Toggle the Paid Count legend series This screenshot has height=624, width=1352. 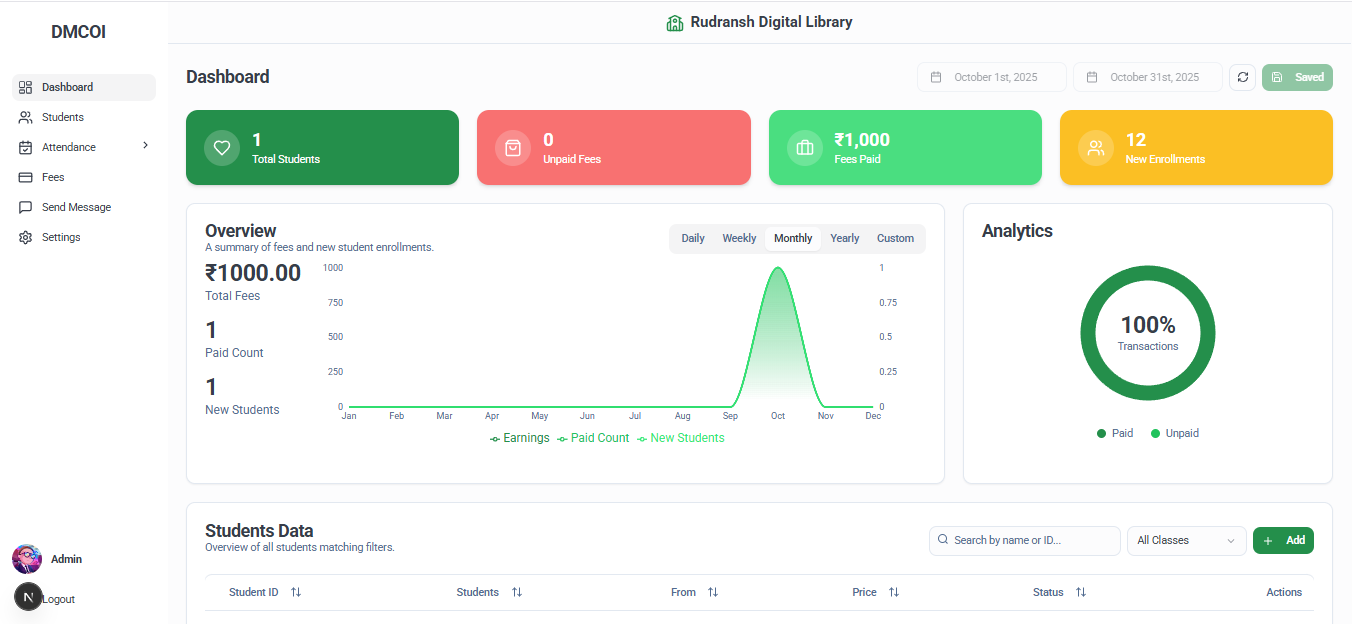pos(593,438)
